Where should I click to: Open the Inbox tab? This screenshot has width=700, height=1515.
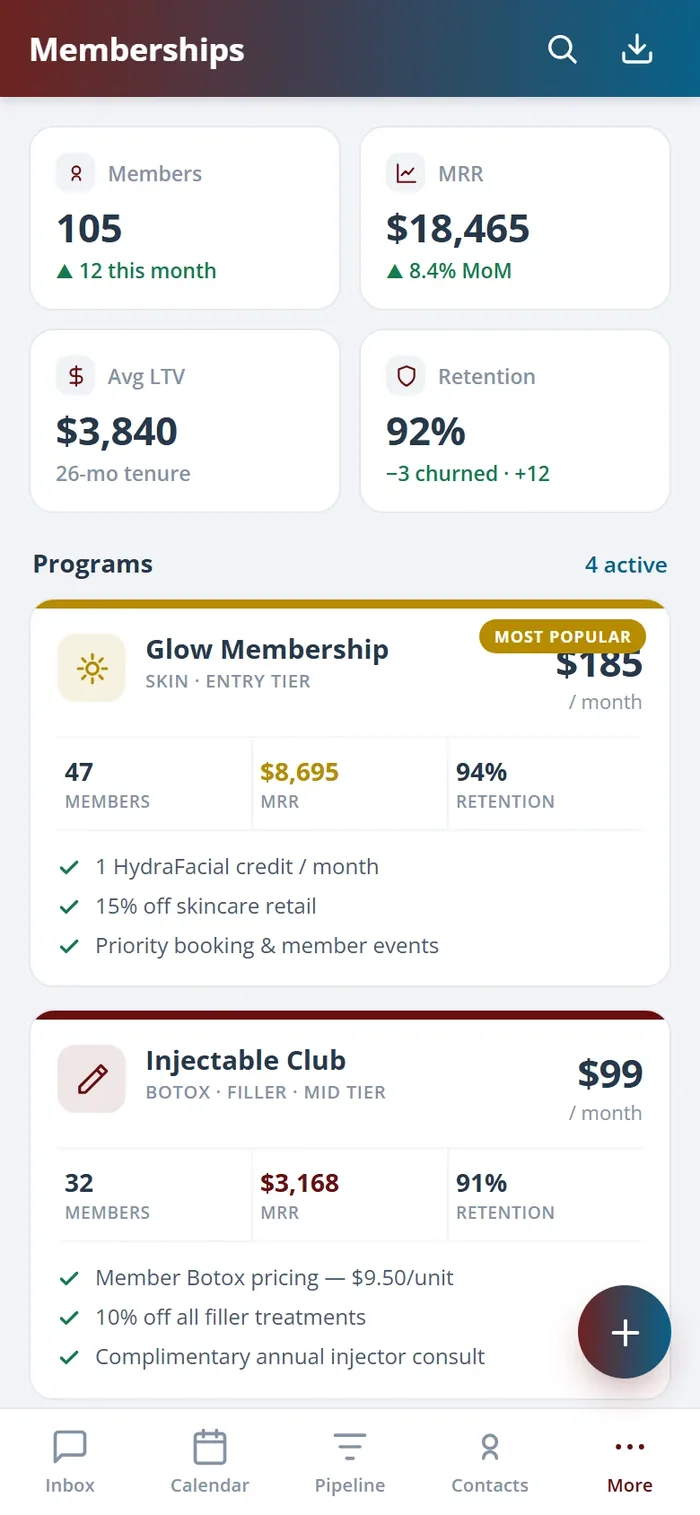(x=70, y=1462)
